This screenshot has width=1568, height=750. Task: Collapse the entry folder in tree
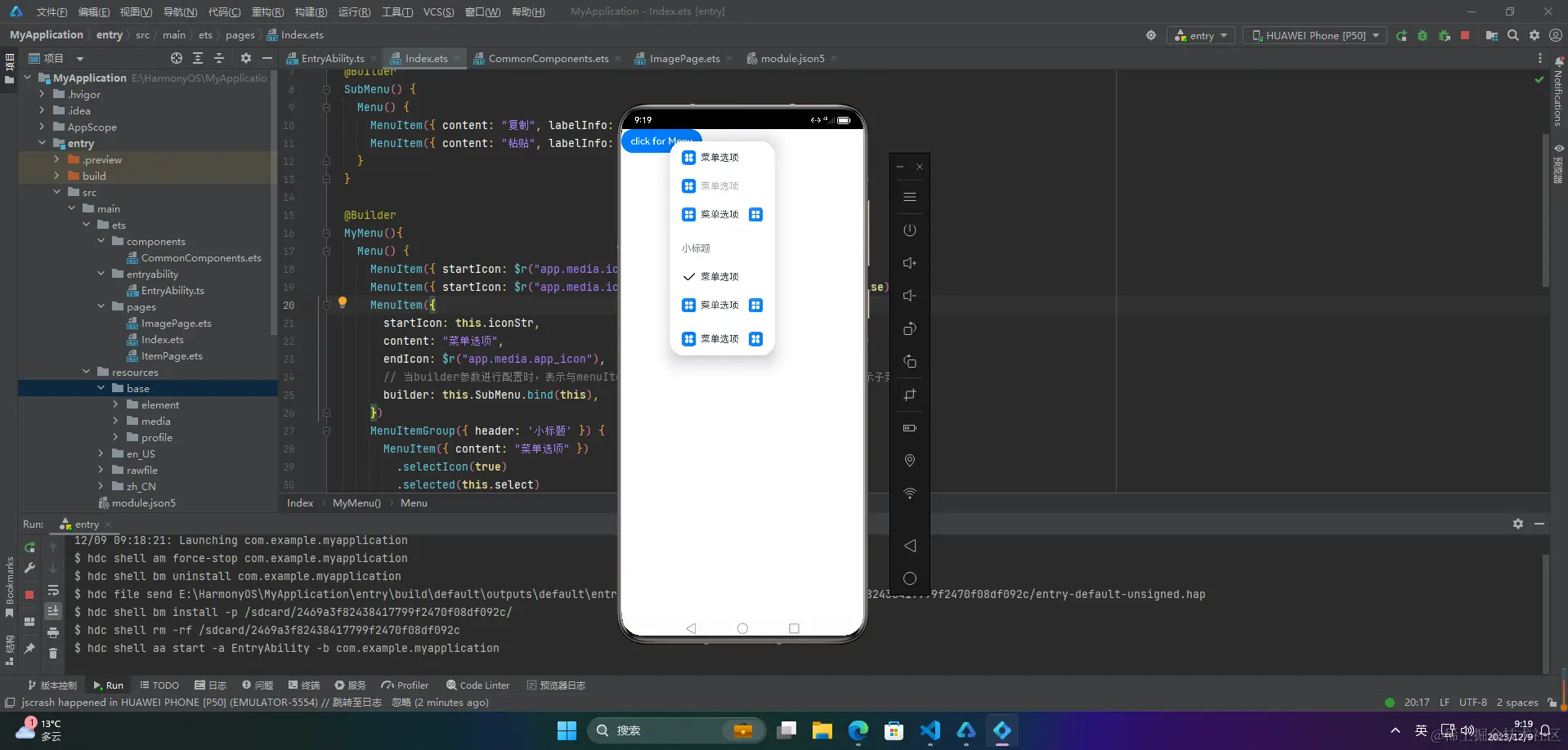(x=42, y=143)
